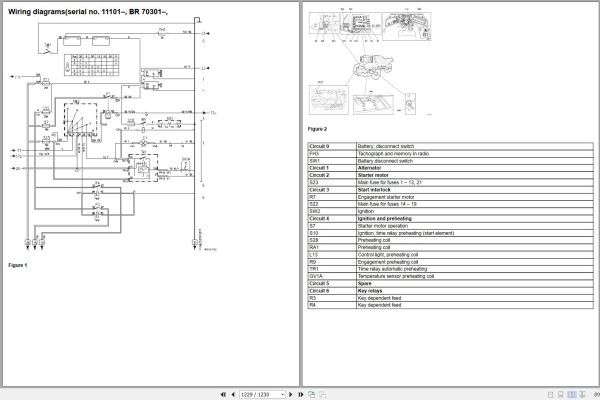The height and width of the screenshot is (400, 600).
Task: Go to the first page
Action: [x=223, y=394]
